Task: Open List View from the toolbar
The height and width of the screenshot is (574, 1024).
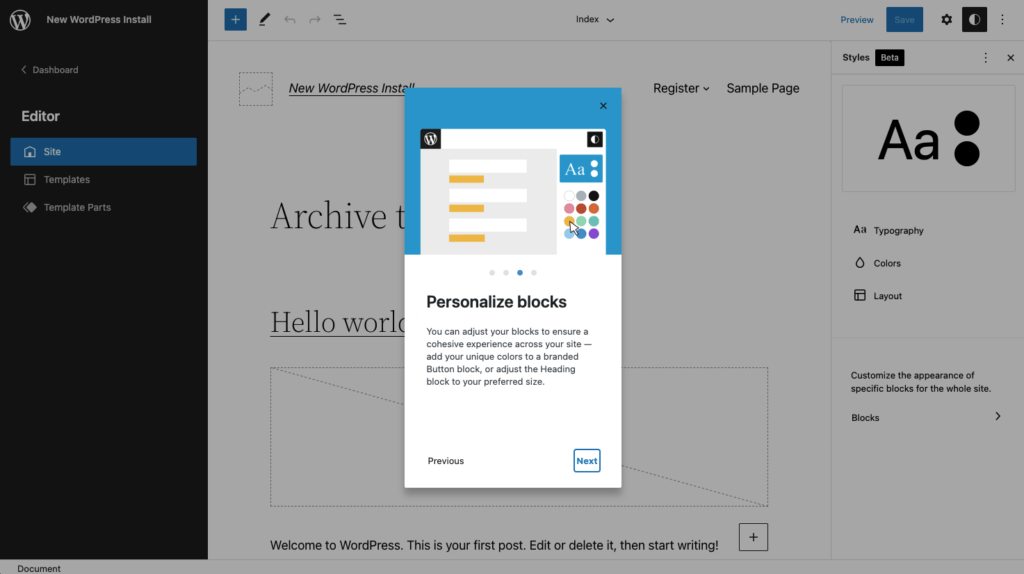Action: click(x=340, y=20)
